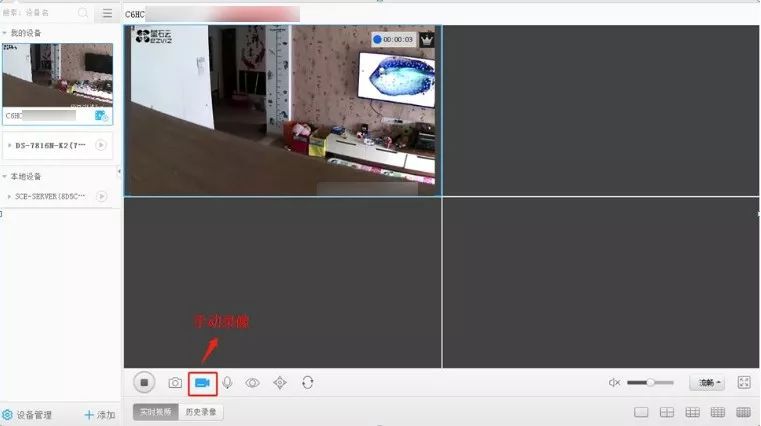
Task: Open the PTZ direction control
Action: click(280, 382)
